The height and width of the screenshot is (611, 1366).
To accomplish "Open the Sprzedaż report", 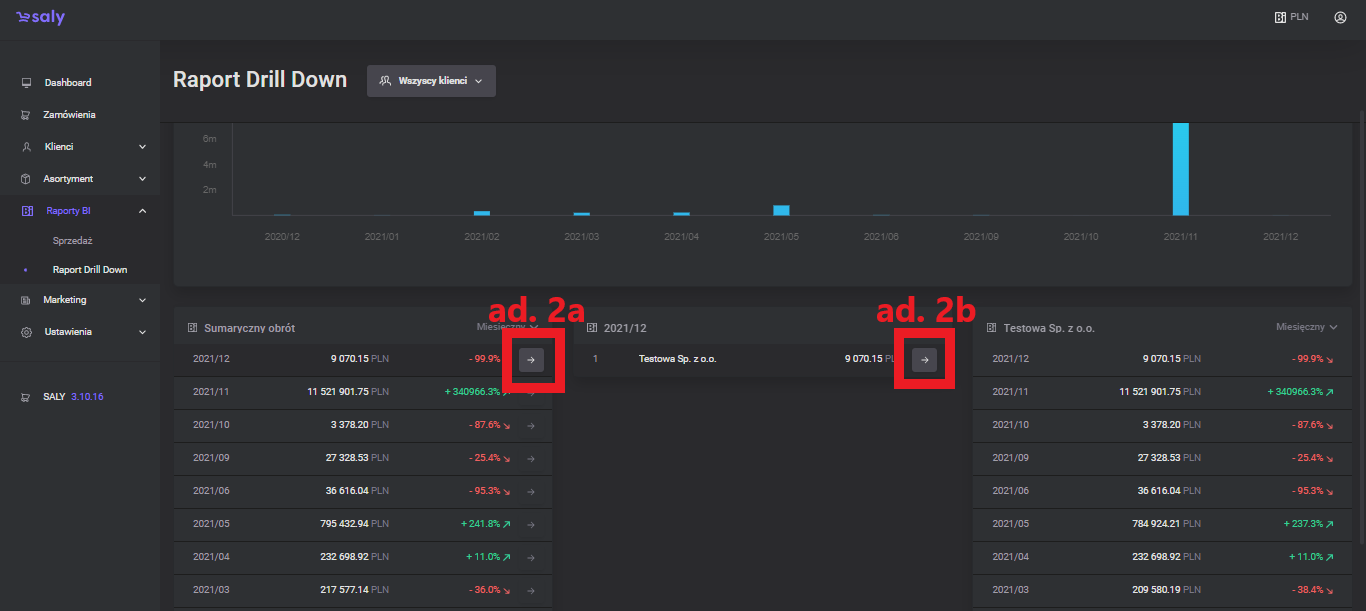I will click(x=72, y=241).
